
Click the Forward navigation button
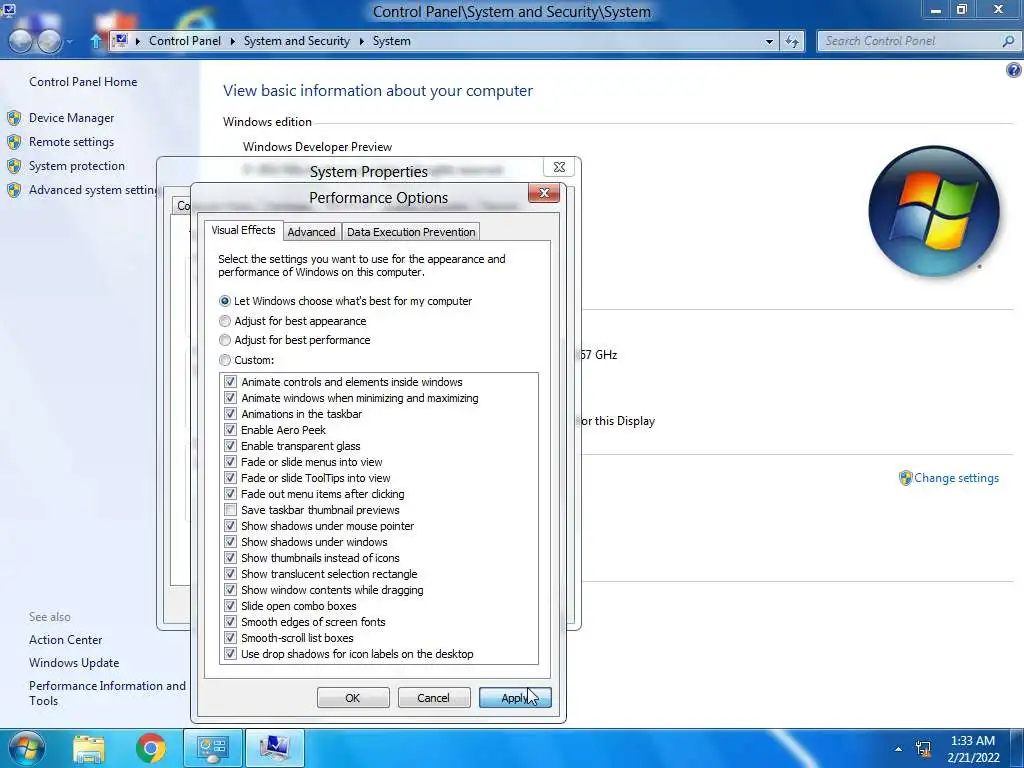click(x=50, y=40)
